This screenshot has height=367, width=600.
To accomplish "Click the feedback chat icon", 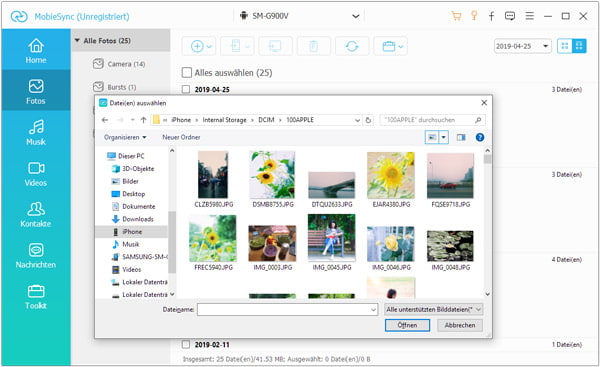I will click(510, 16).
